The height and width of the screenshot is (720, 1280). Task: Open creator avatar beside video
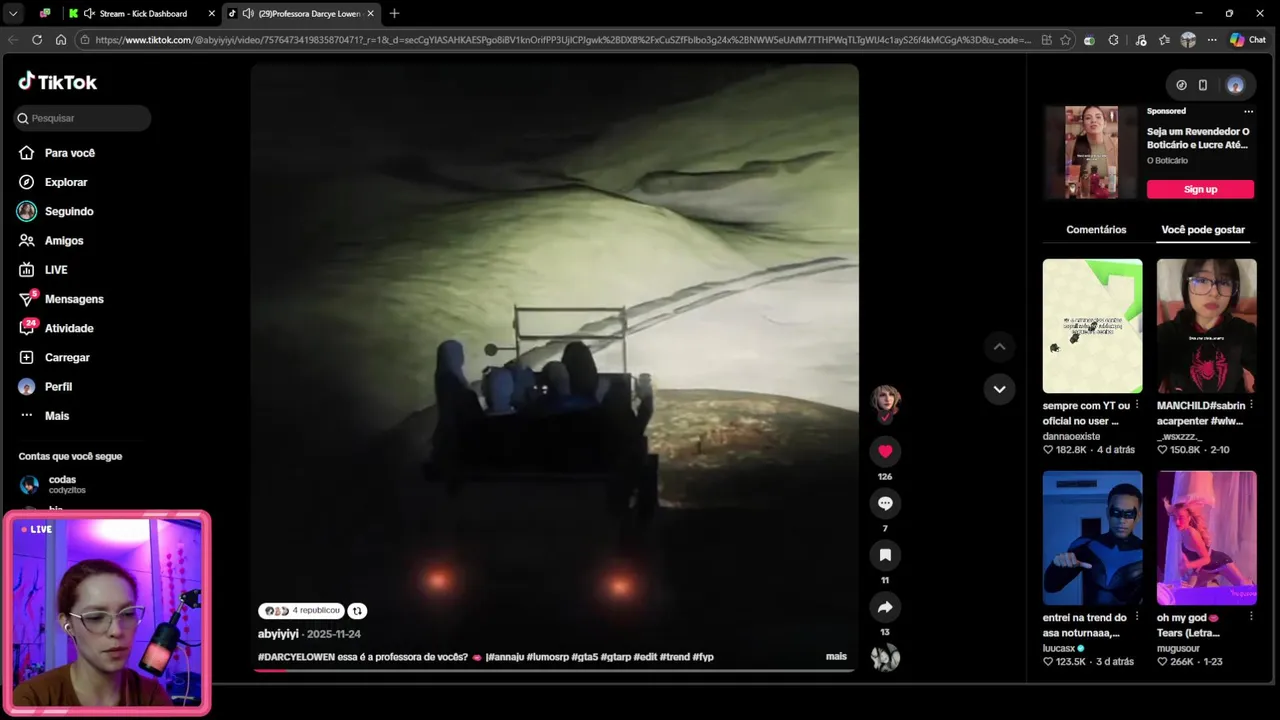(x=885, y=402)
